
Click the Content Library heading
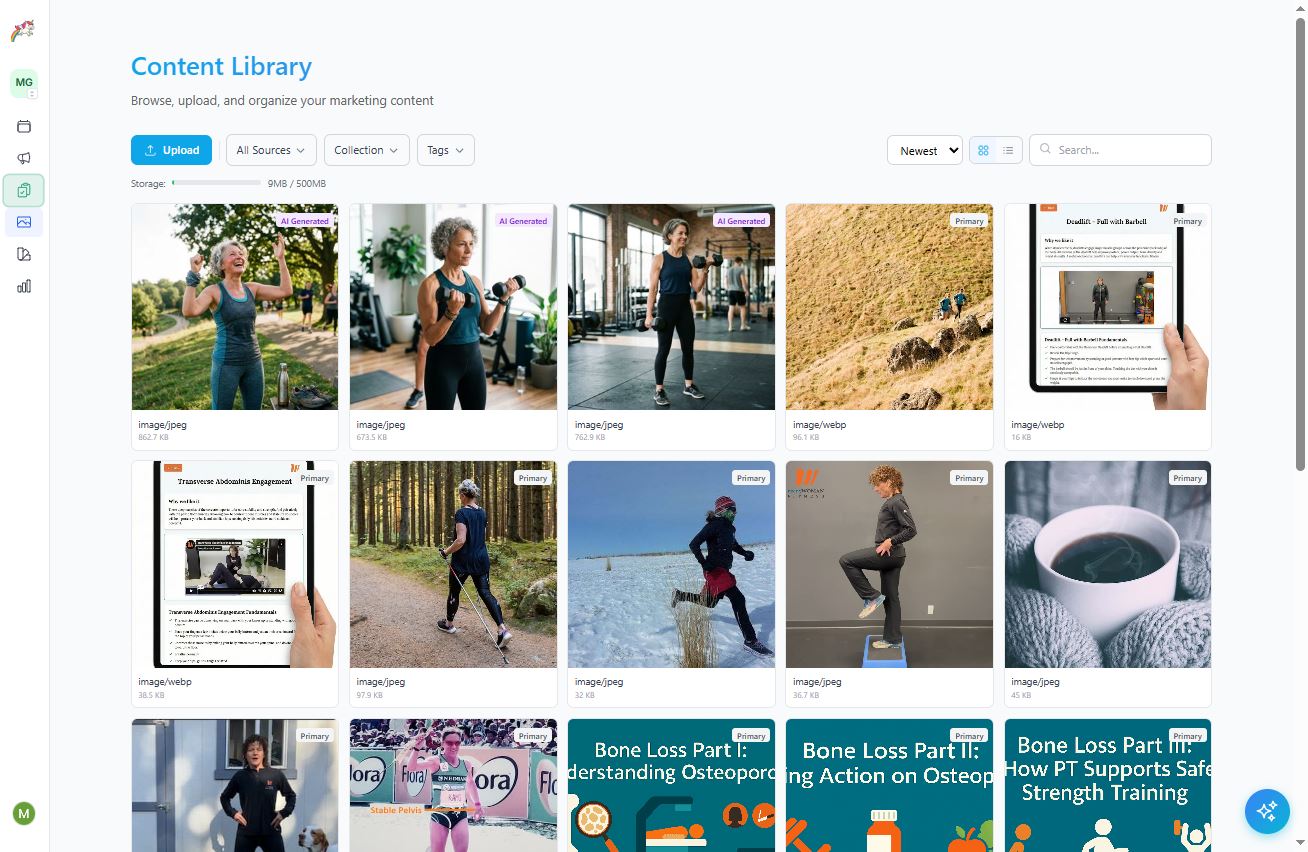click(x=221, y=66)
